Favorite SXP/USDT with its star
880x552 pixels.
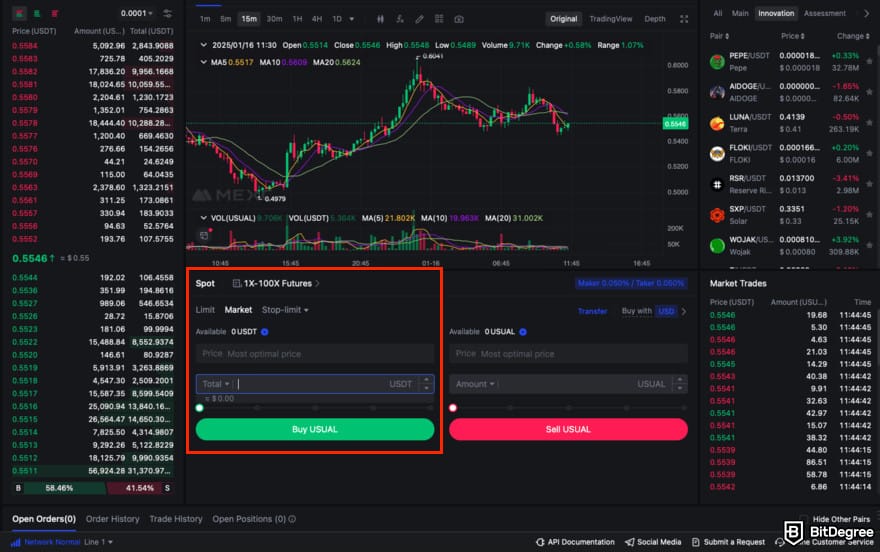pyautogui.click(x=869, y=214)
